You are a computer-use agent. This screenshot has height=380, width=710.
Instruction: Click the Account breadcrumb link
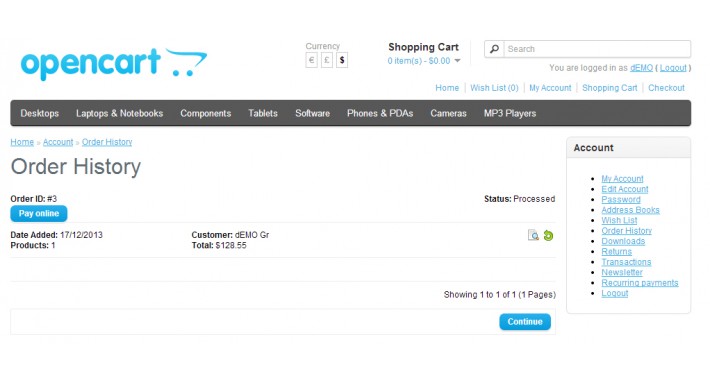point(58,142)
